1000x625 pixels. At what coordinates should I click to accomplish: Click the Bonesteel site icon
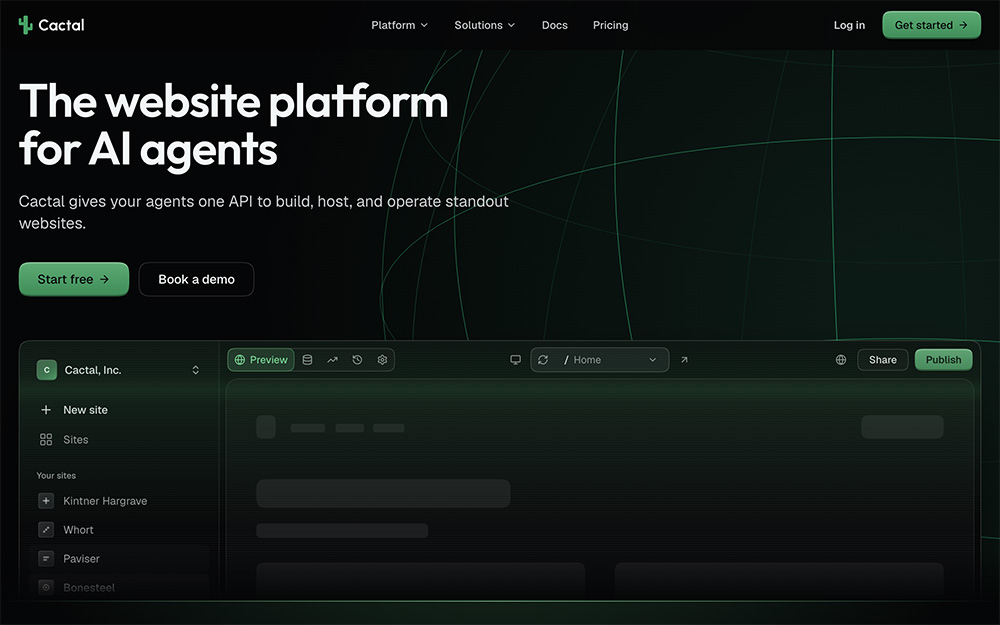(x=46, y=587)
